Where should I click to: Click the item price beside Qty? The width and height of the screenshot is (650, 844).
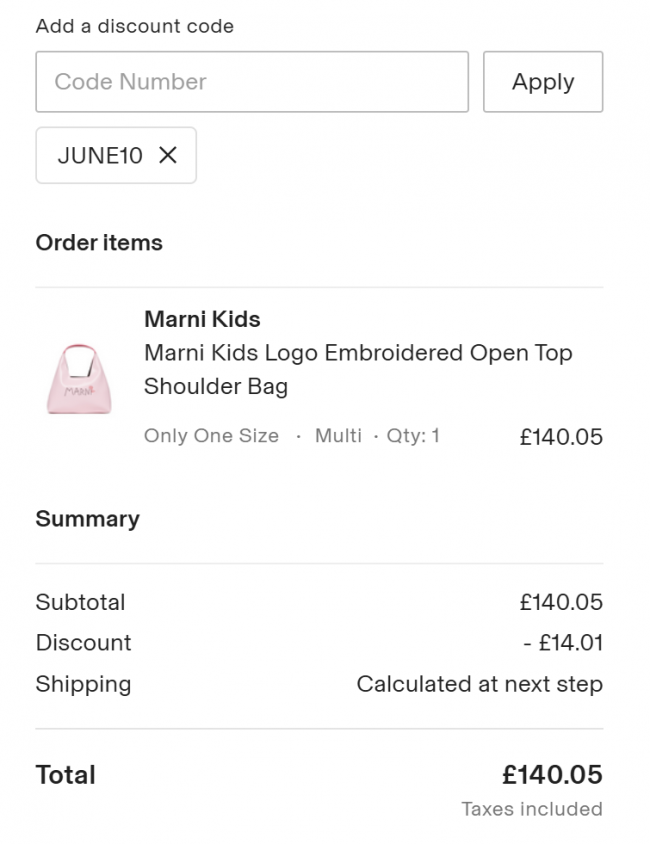coord(561,437)
